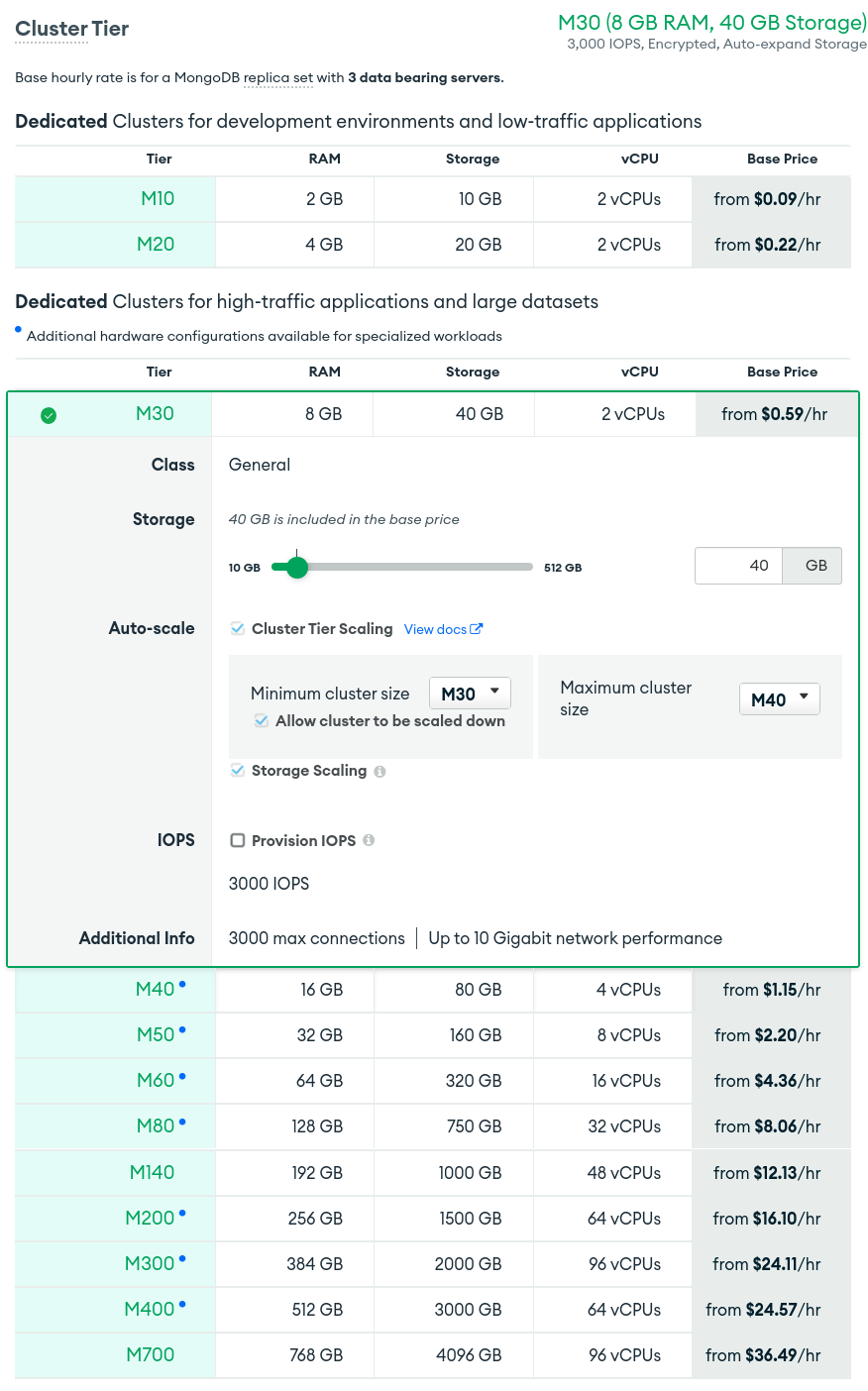The width and height of the screenshot is (868, 1391).
Task: Click the replica set link
Action: tap(278, 78)
